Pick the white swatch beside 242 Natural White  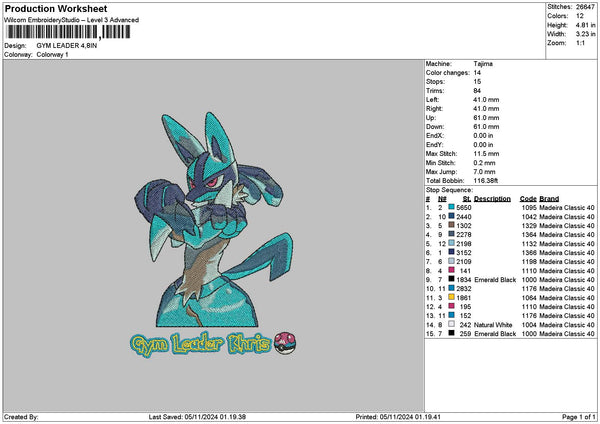coord(452,324)
